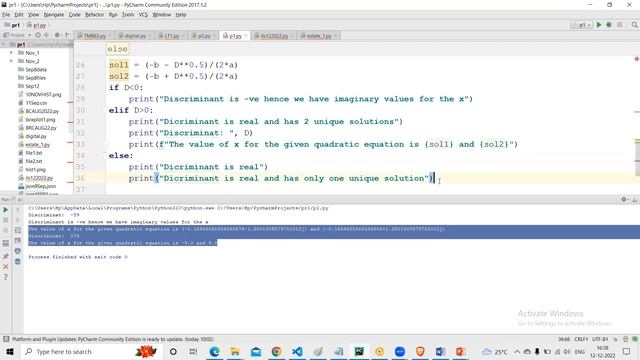Open Task View on taskbar

[193, 351]
